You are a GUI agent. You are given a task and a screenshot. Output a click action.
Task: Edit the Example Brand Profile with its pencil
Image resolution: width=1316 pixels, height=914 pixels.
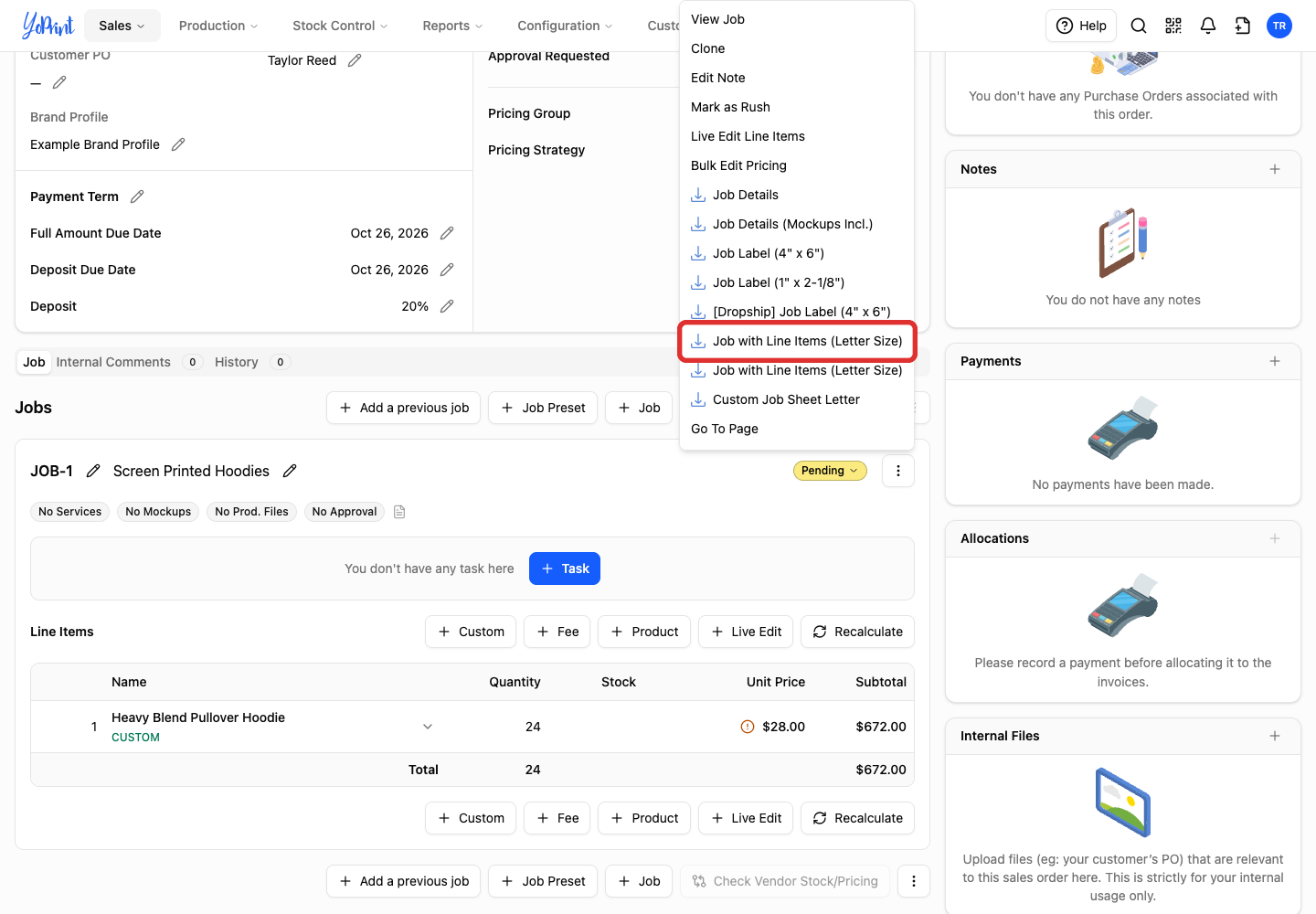178,144
